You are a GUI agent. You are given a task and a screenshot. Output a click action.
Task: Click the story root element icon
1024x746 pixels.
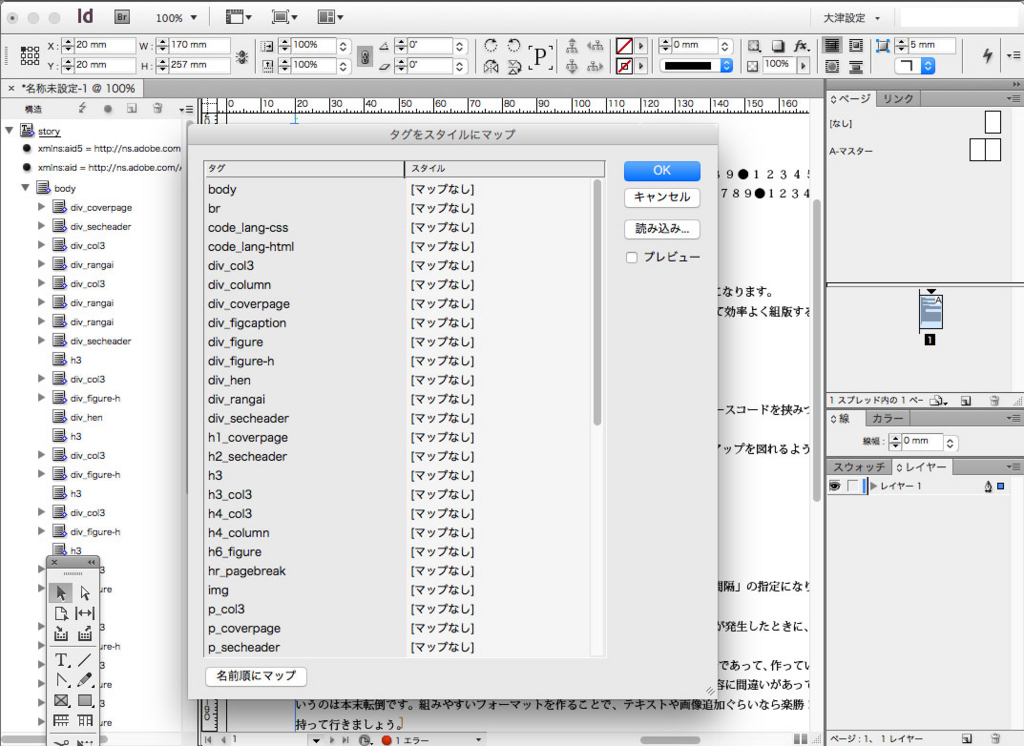(27, 130)
